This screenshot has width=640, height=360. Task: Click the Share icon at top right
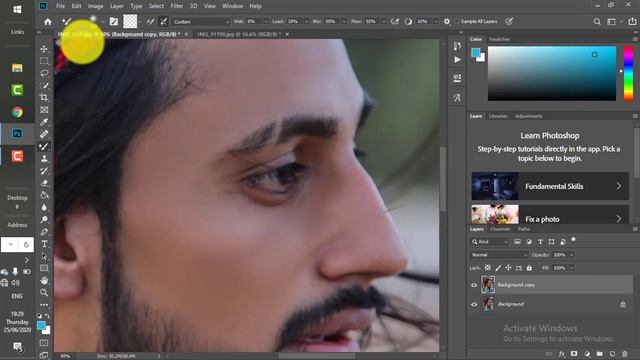[632, 22]
